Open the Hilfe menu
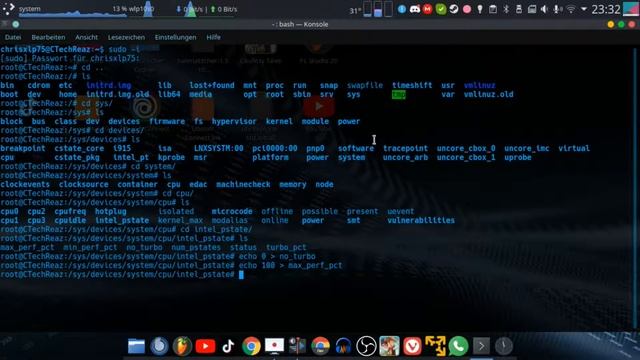The image size is (640, 360). (x=213, y=37)
